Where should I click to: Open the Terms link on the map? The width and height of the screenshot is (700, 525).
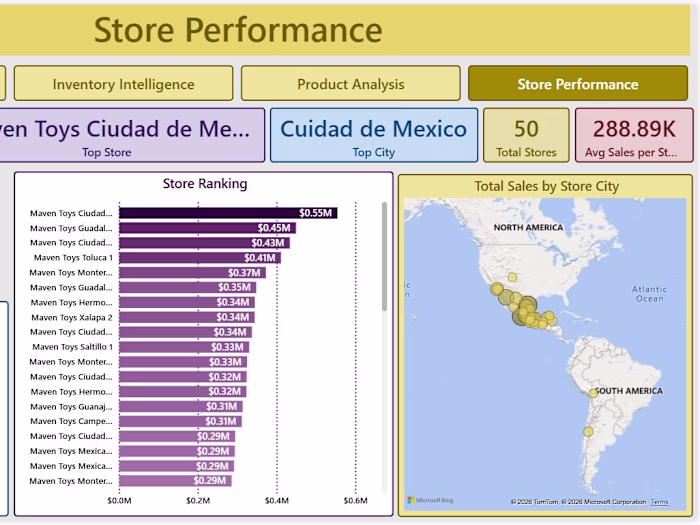coord(659,502)
